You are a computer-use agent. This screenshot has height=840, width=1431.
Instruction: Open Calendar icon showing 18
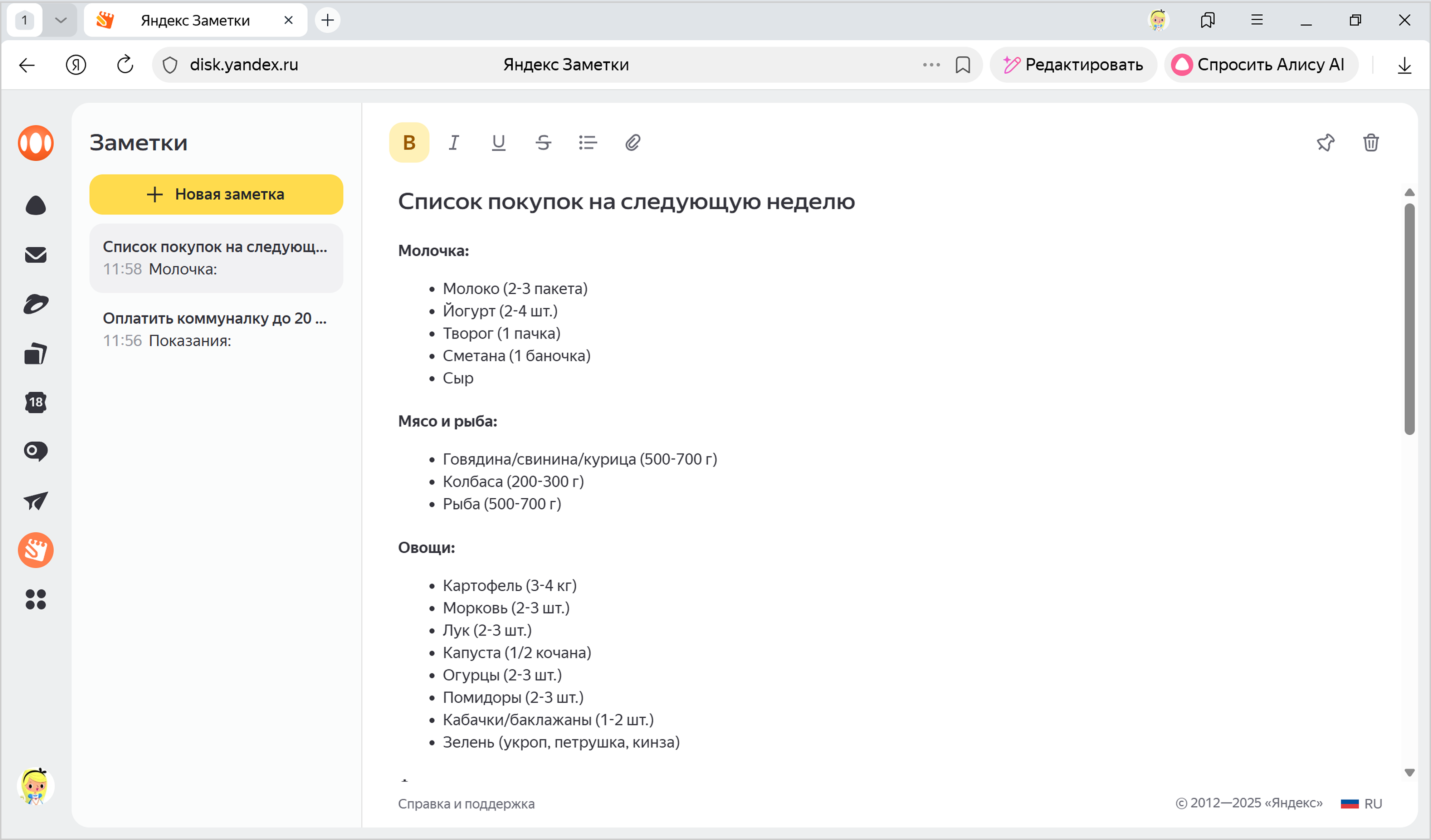(x=36, y=402)
